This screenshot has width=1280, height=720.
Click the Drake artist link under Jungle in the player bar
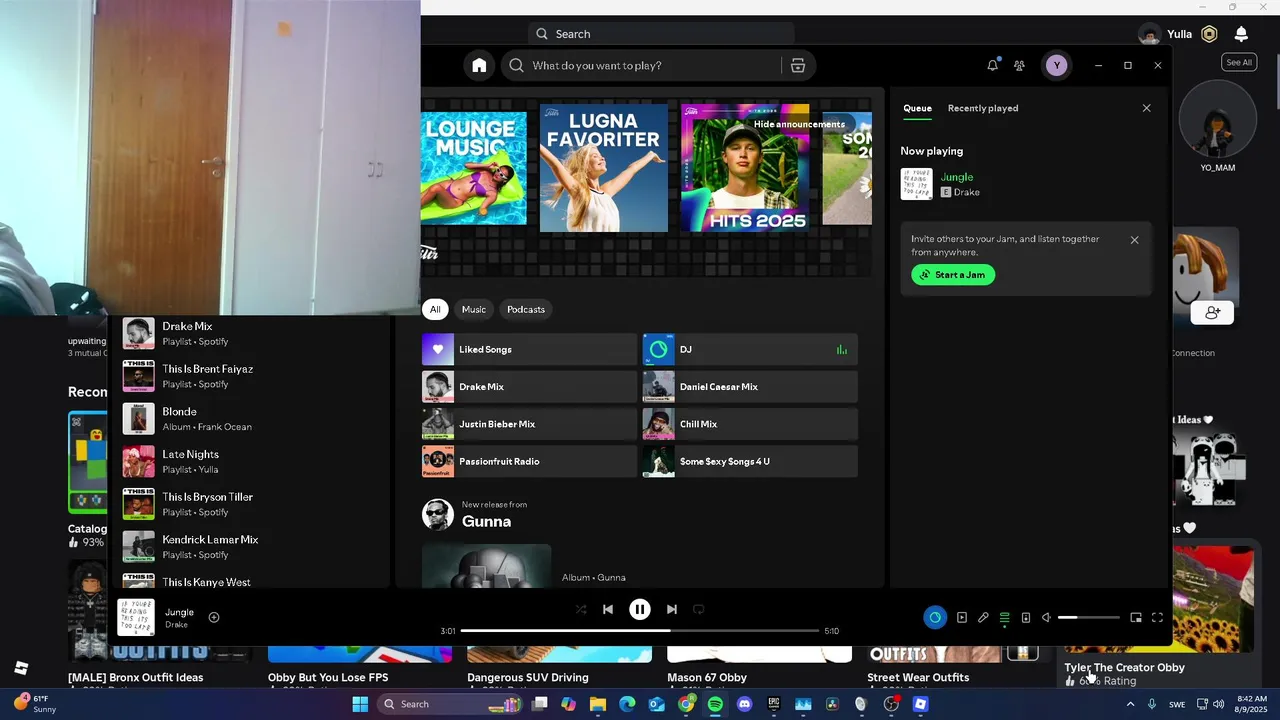176,625
